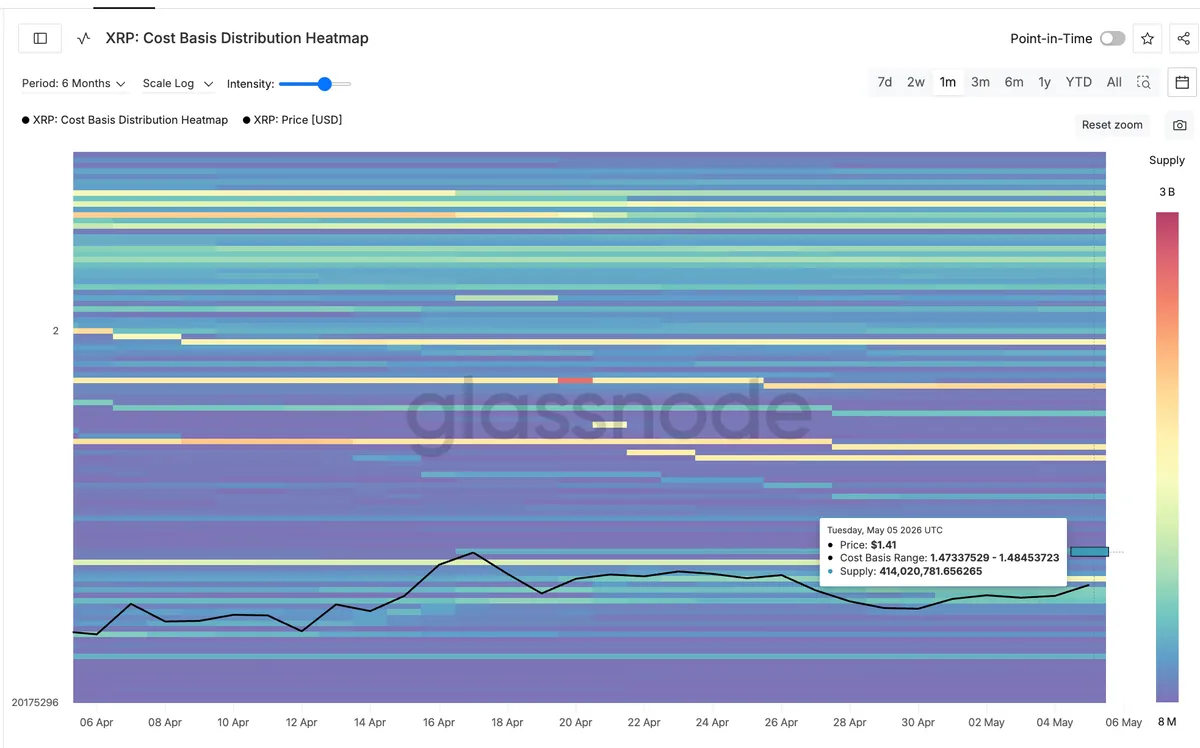Click the chart pulse icon beside title

coord(84,39)
